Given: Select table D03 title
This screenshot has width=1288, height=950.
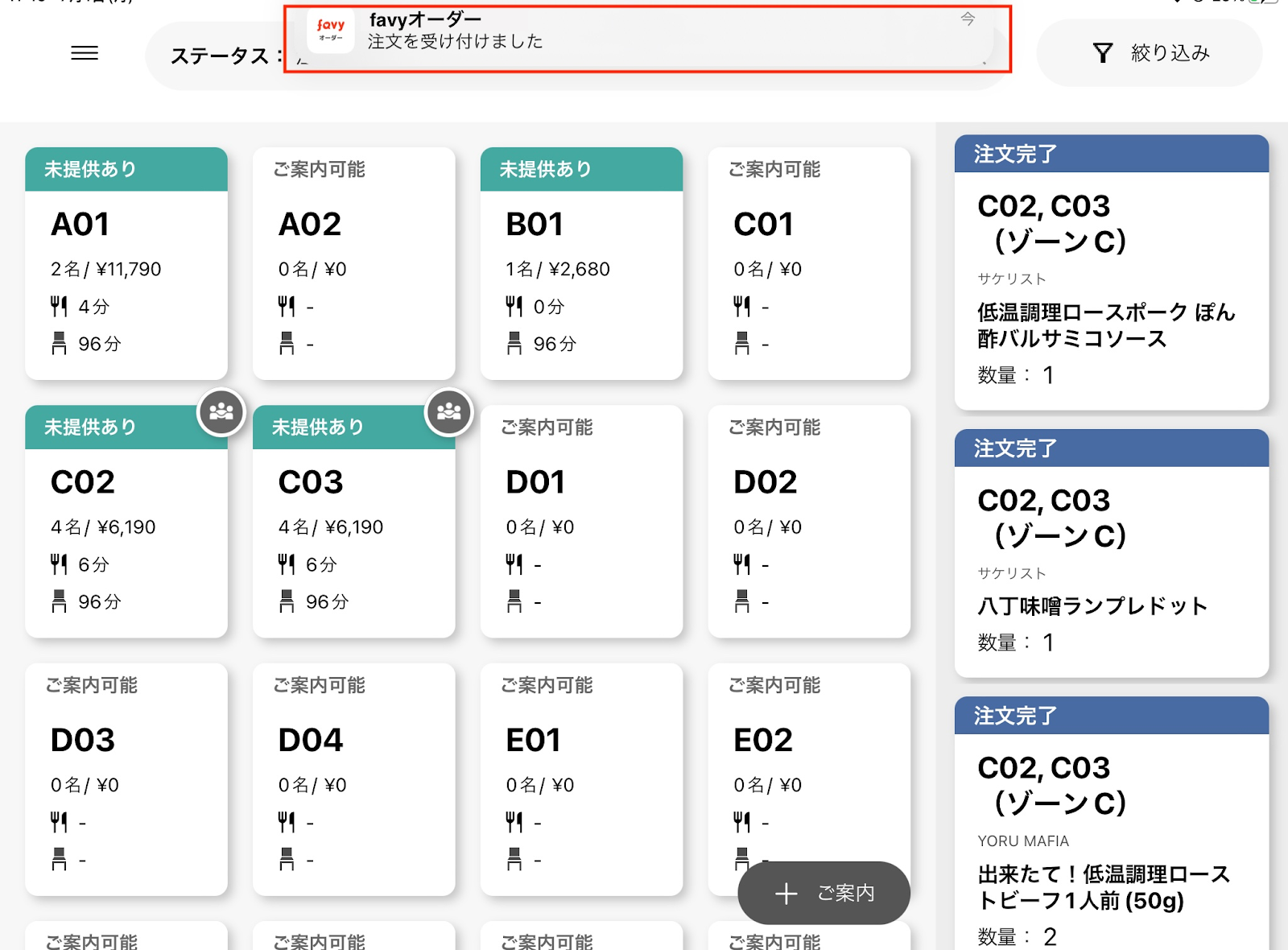Looking at the screenshot, I should [x=83, y=740].
